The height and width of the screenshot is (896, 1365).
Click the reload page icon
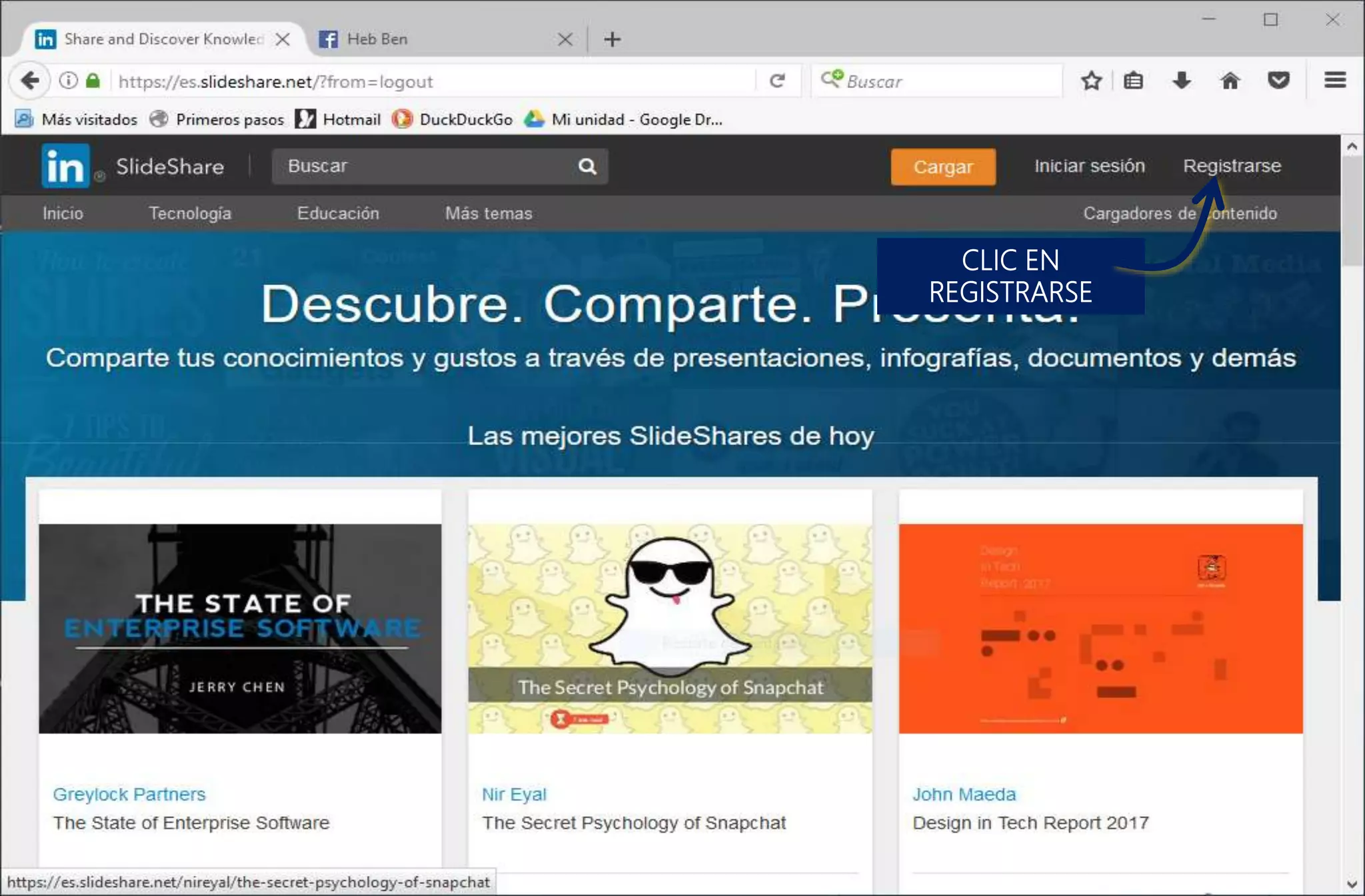pyautogui.click(x=777, y=81)
